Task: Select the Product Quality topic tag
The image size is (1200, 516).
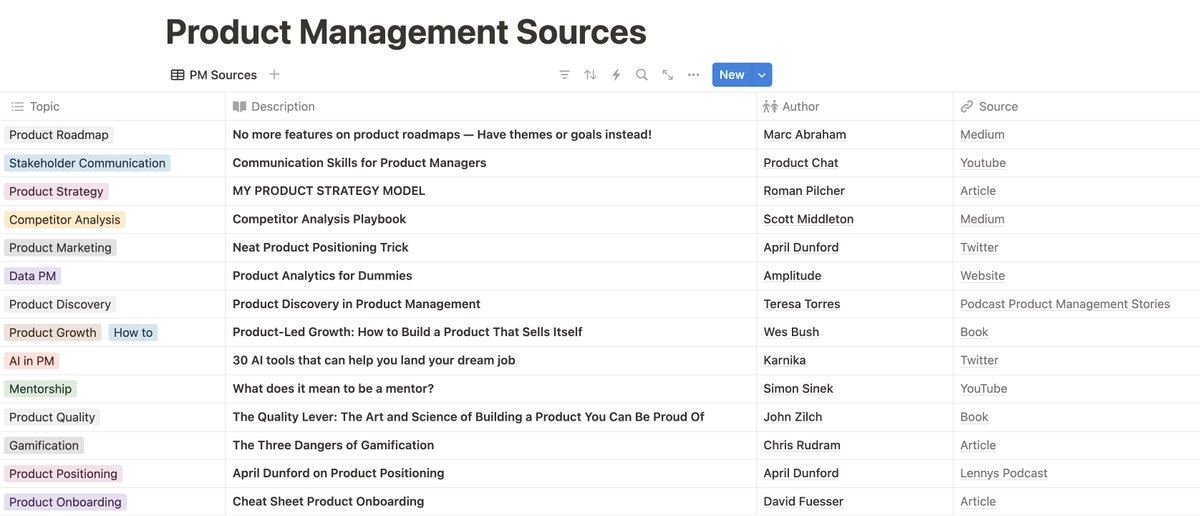Action: click(52, 417)
